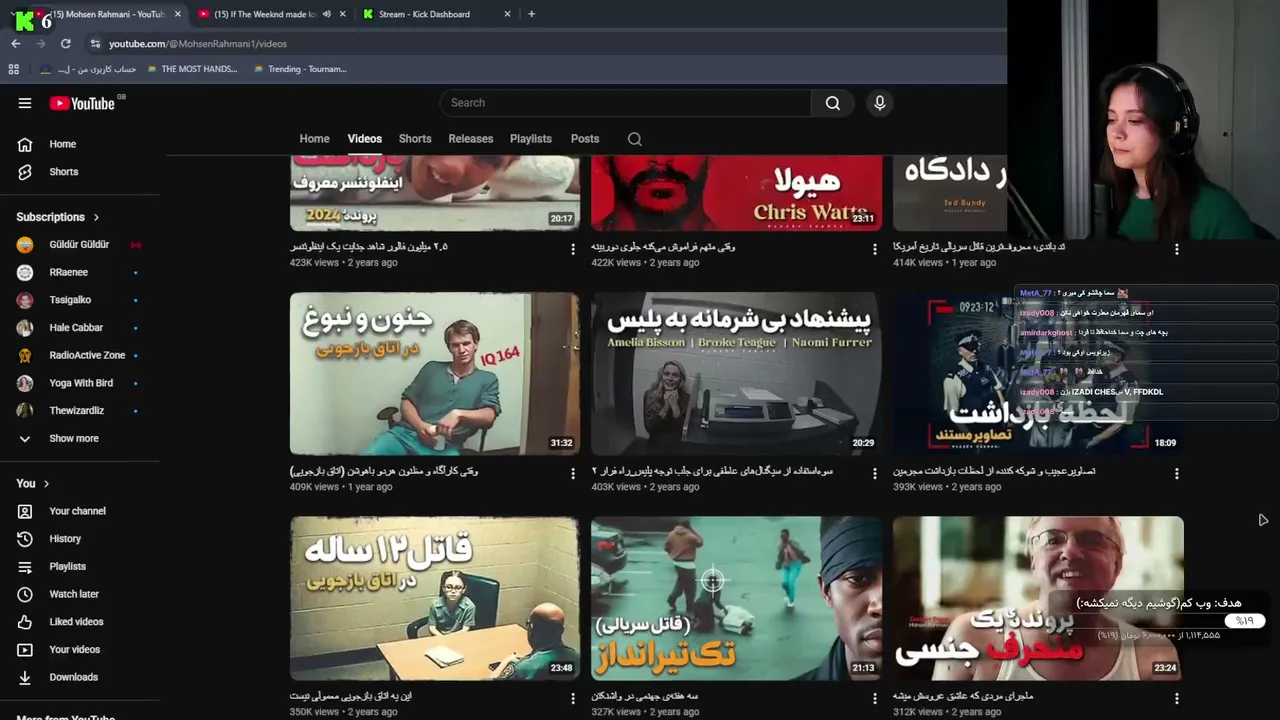Open the three-dot menu for the 393K views video

pos(1176,473)
